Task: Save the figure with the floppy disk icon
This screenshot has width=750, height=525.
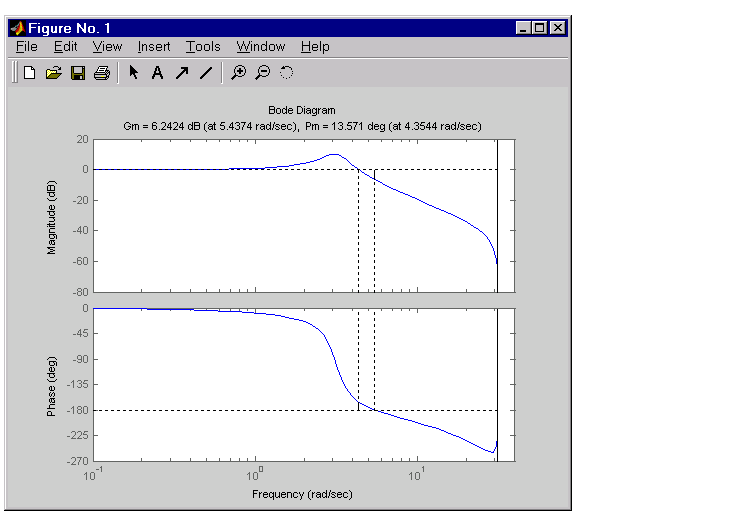Action: click(x=78, y=73)
